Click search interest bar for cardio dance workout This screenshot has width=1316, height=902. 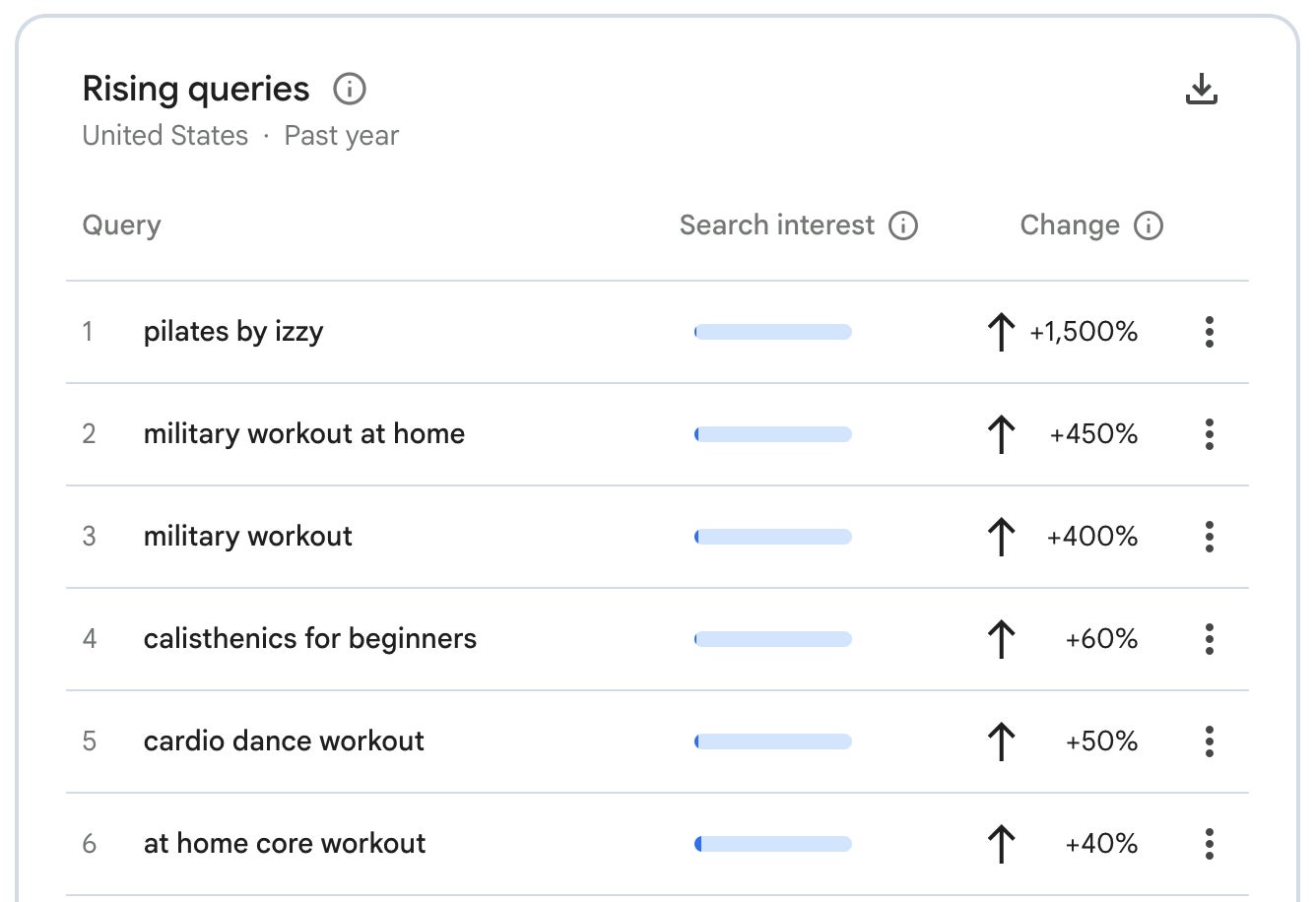point(773,741)
